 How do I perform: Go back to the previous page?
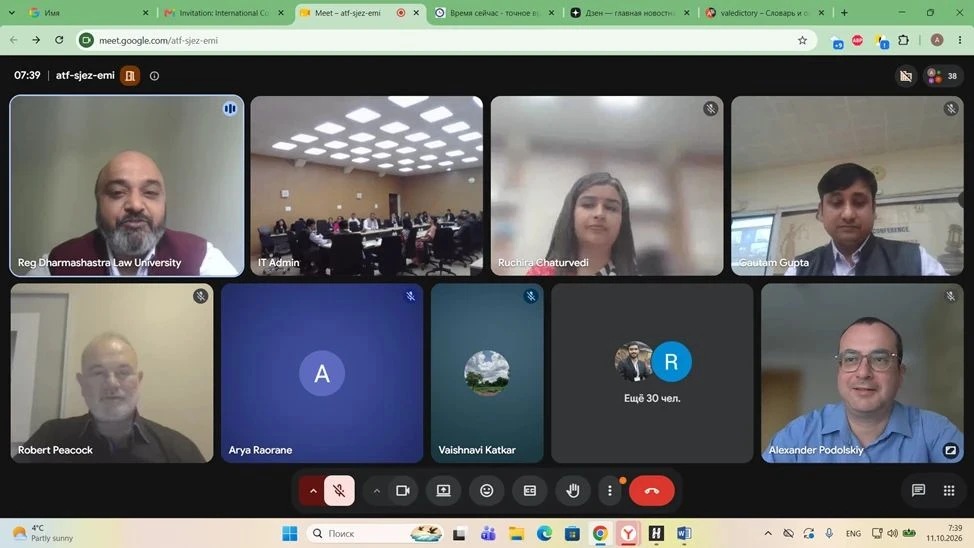tap(14, 40)
